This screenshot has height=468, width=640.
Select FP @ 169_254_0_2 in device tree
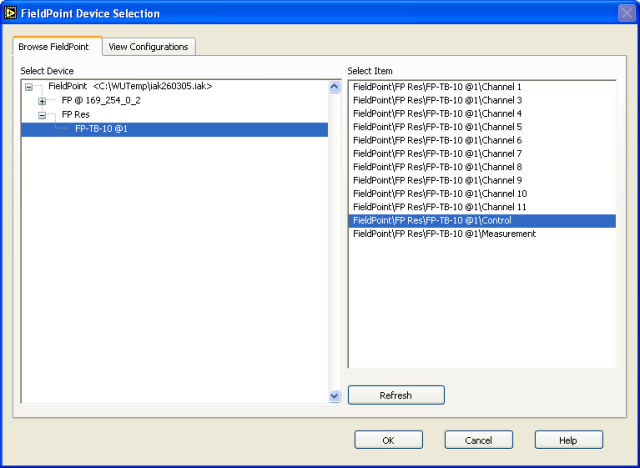pyautogui.click(x=101, y=100)
